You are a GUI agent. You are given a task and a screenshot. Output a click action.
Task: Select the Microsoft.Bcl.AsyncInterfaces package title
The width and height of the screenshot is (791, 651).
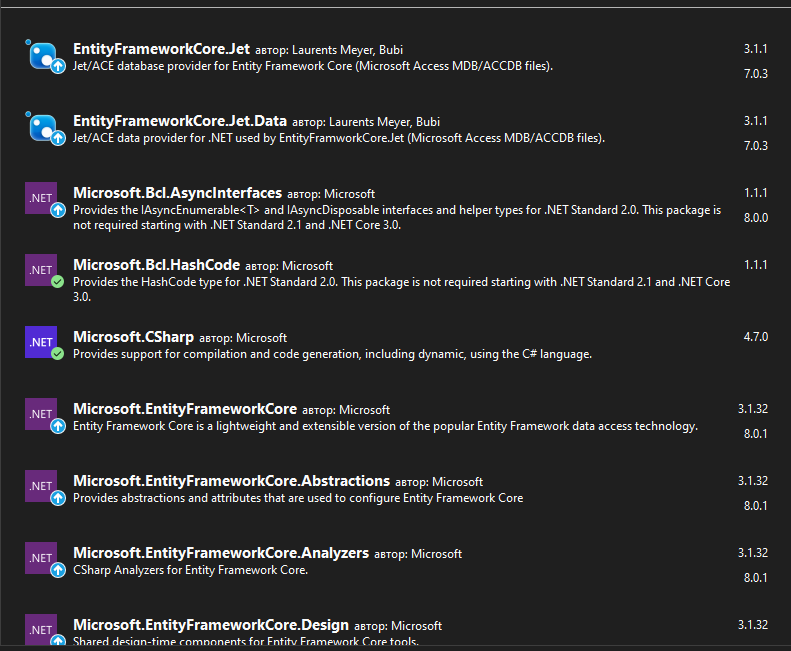(178, 193)
